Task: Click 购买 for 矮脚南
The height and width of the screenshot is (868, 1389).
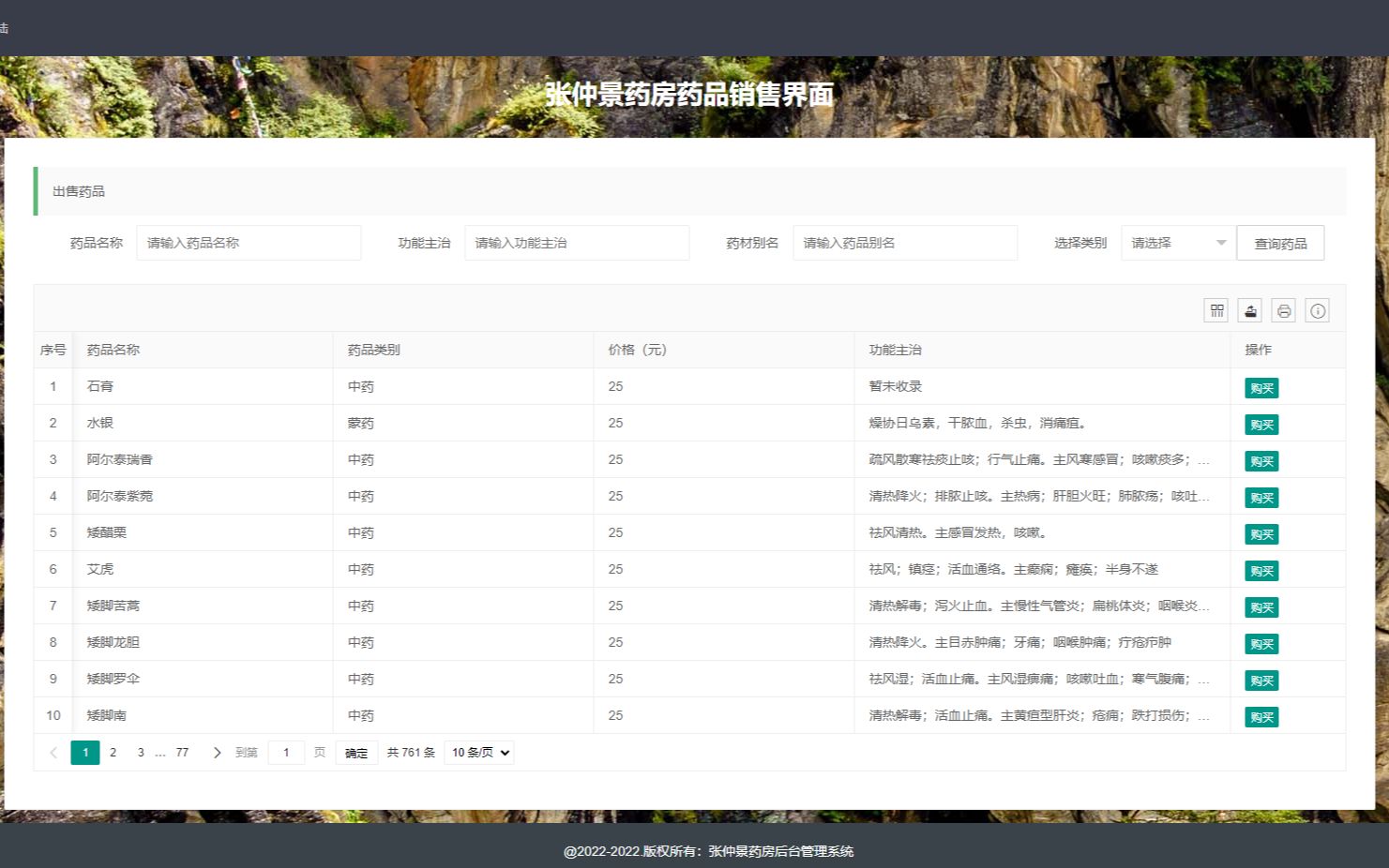Action: (x=1261, y=717)
